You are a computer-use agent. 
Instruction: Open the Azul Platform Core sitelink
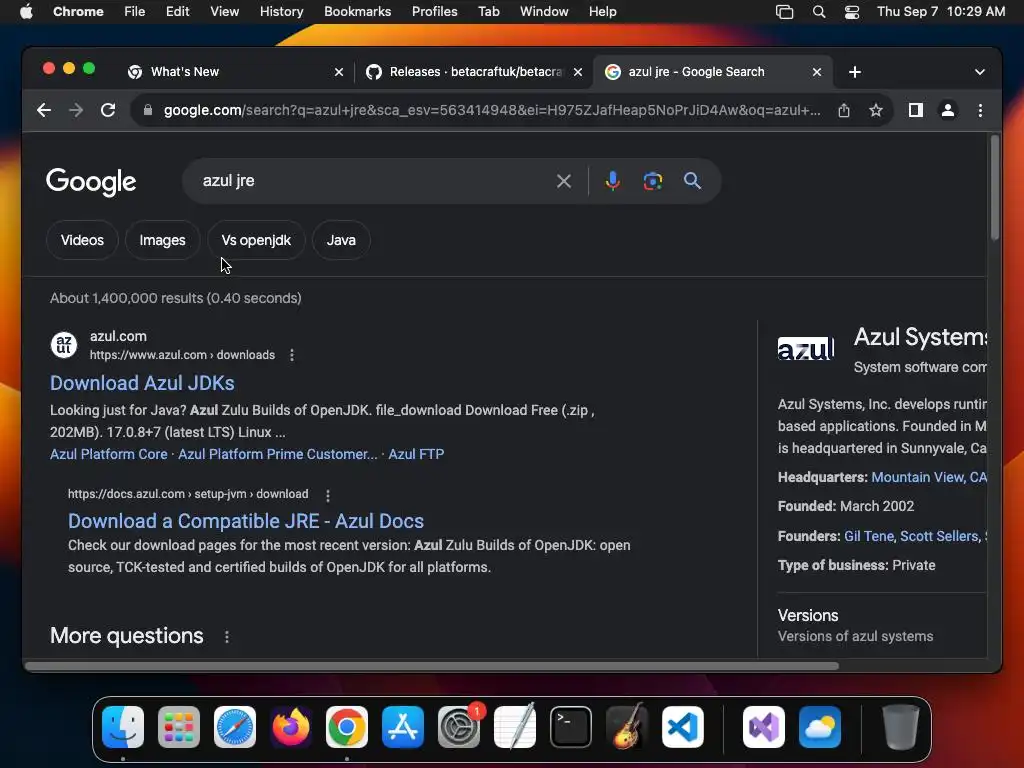(108, 454)
